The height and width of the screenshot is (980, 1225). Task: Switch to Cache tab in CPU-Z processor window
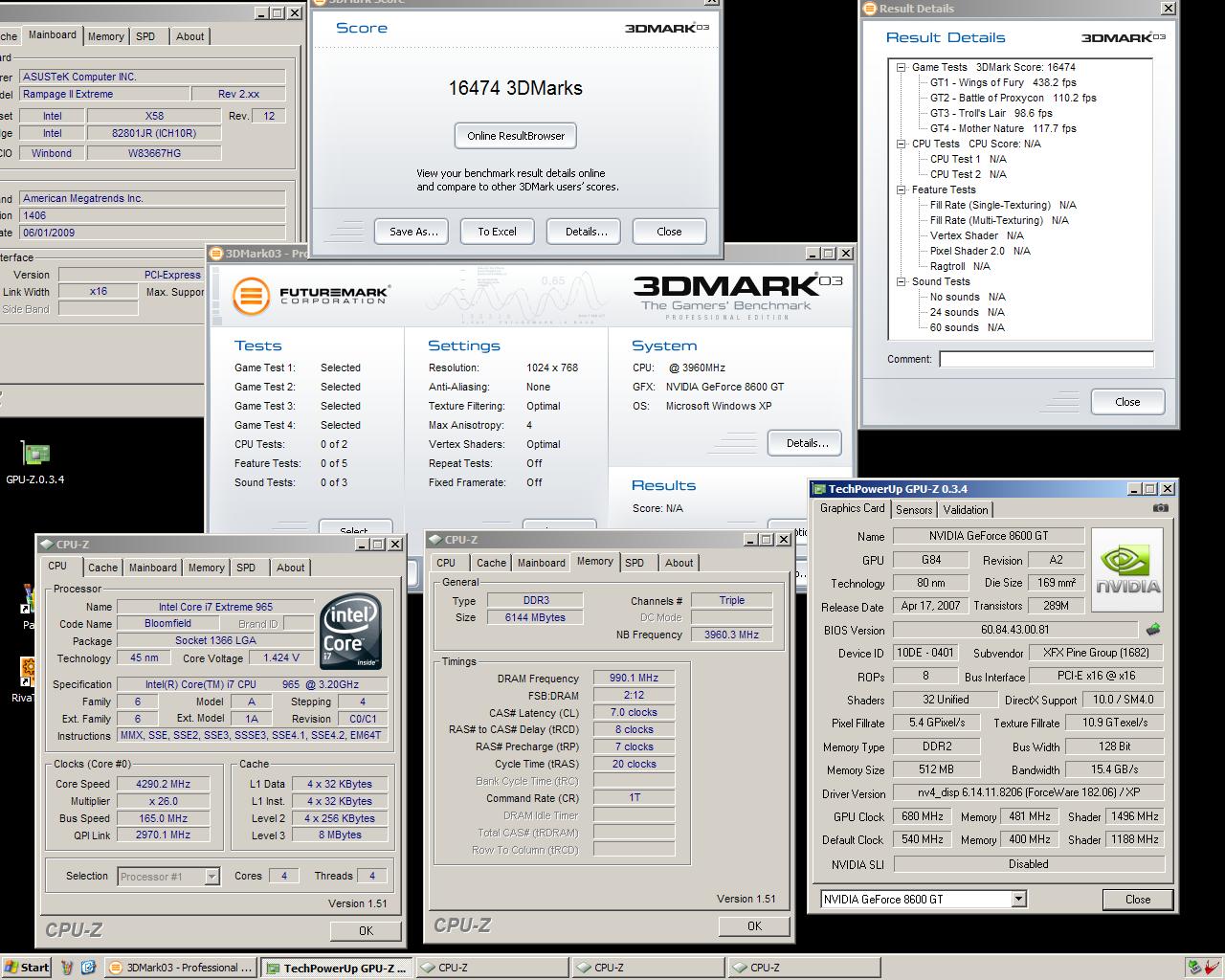(x=102, y=568)
